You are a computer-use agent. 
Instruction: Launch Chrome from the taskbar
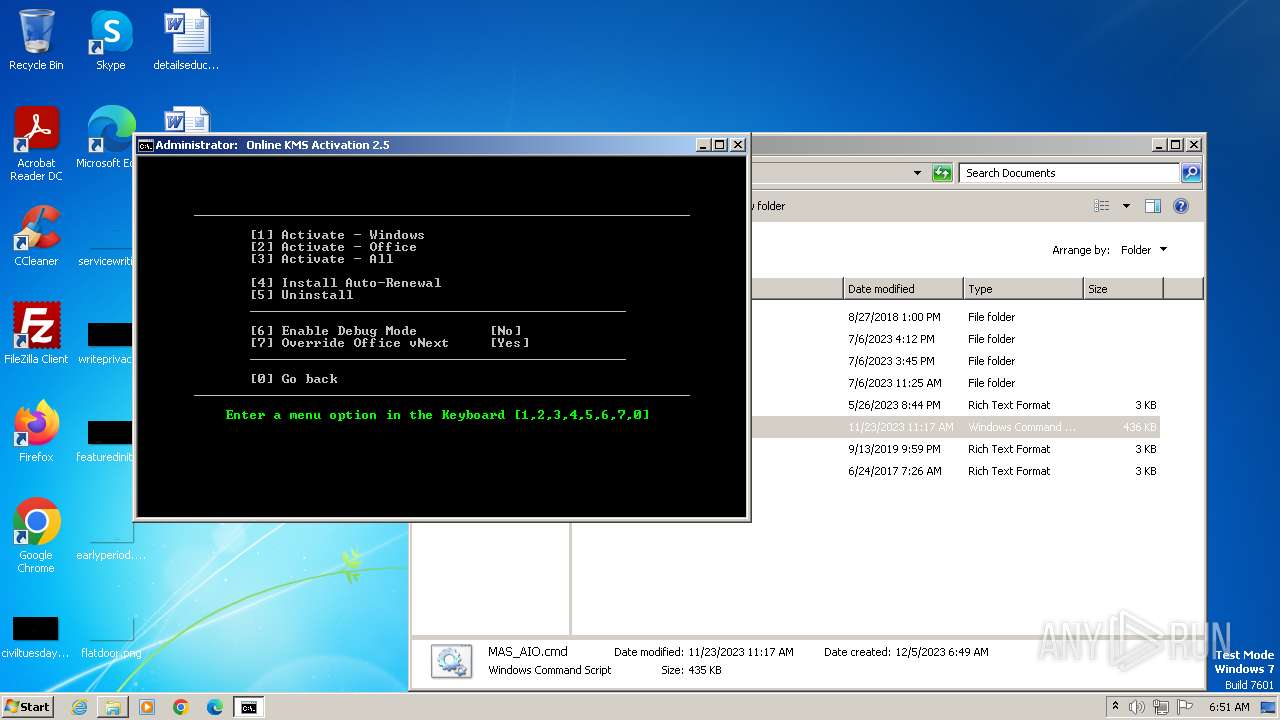point(181,707)
